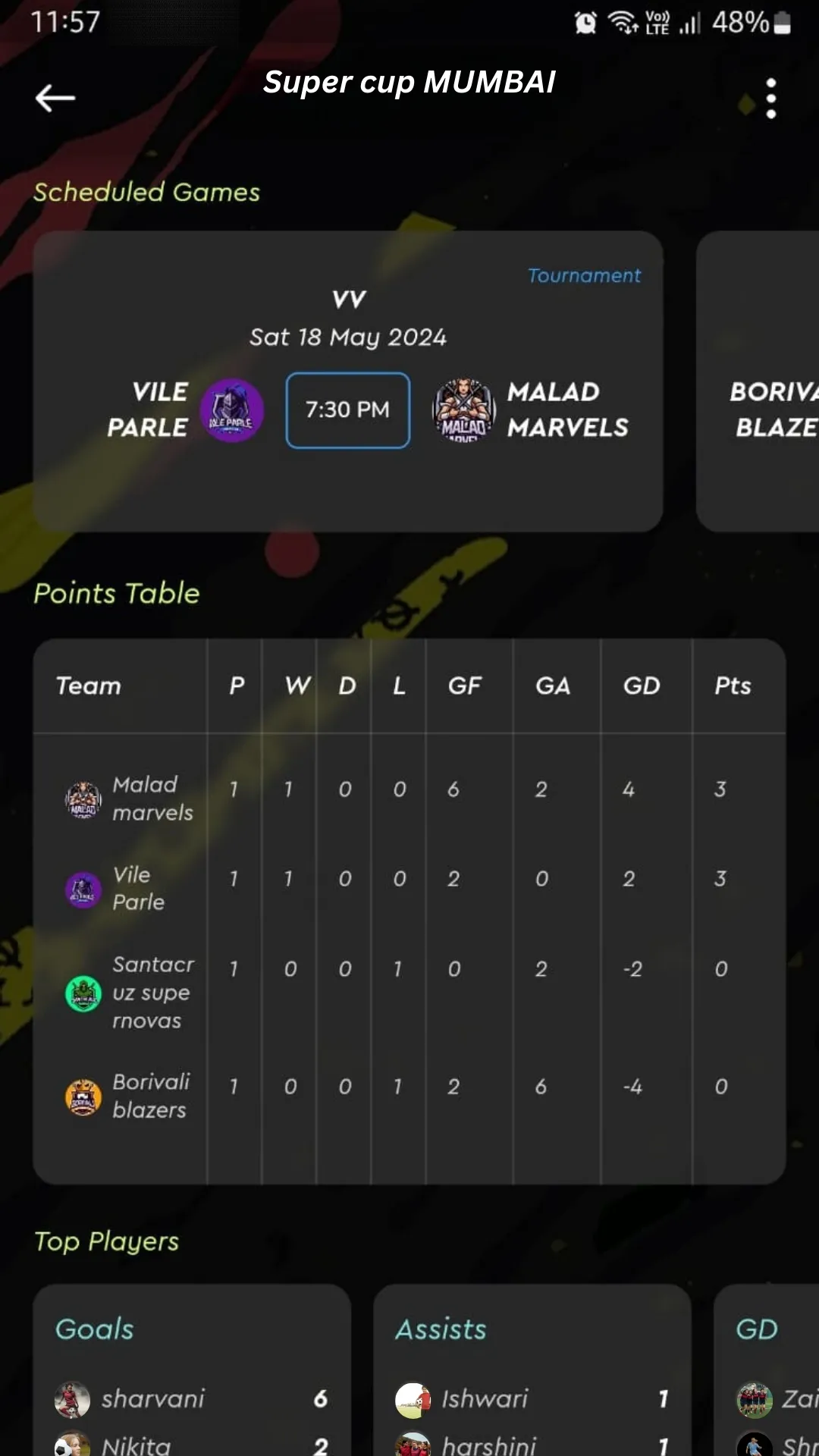Screen dimensions: 819x1456
Task: Open the 7:30 PM match time box
Action: [x=348, y=410]
